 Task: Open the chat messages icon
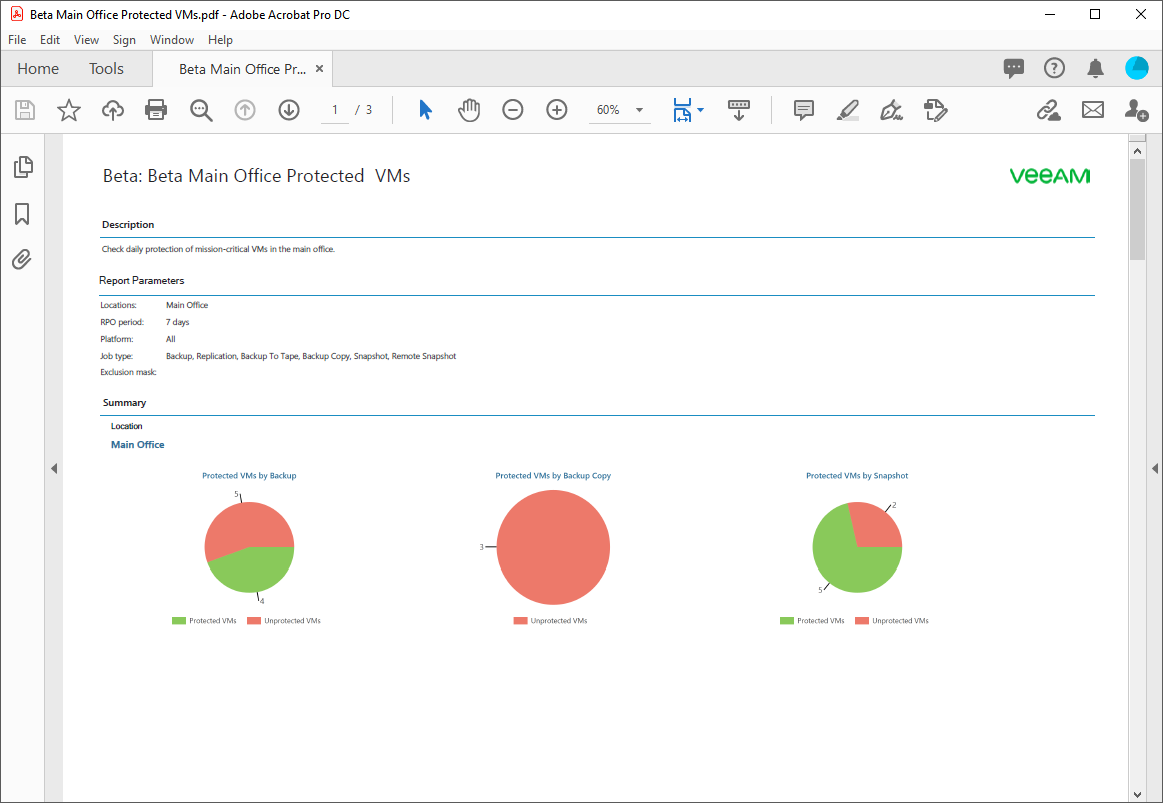click(1013, 68)
